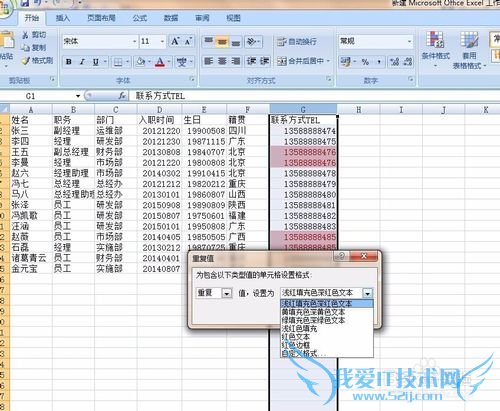
Task: Switch to the 页面布局 tab
Action: coord(101,18)
